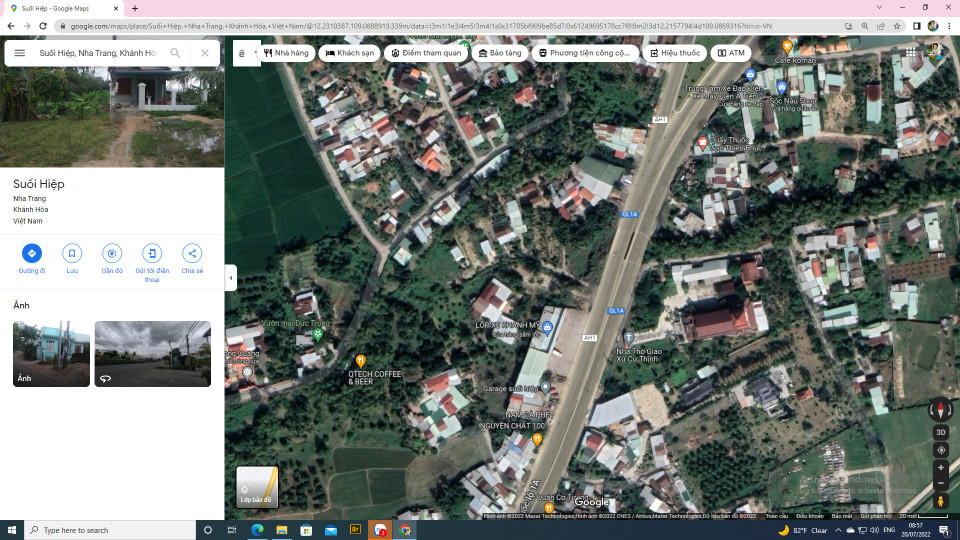Open Chrome three-dot menu
This screenshot has width=960, height=540.
pos(950,26)
